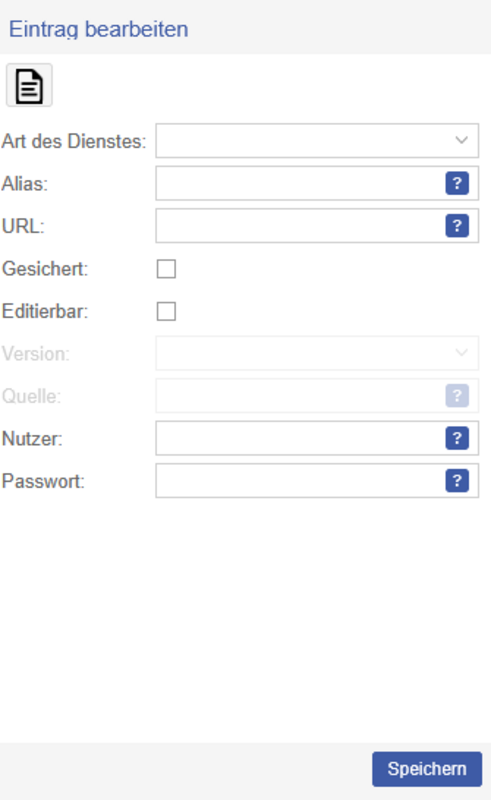491x800 pixels.
Task: Open the Nutzer field help icon
Action: pyautogui.click(x=457, y=438)
